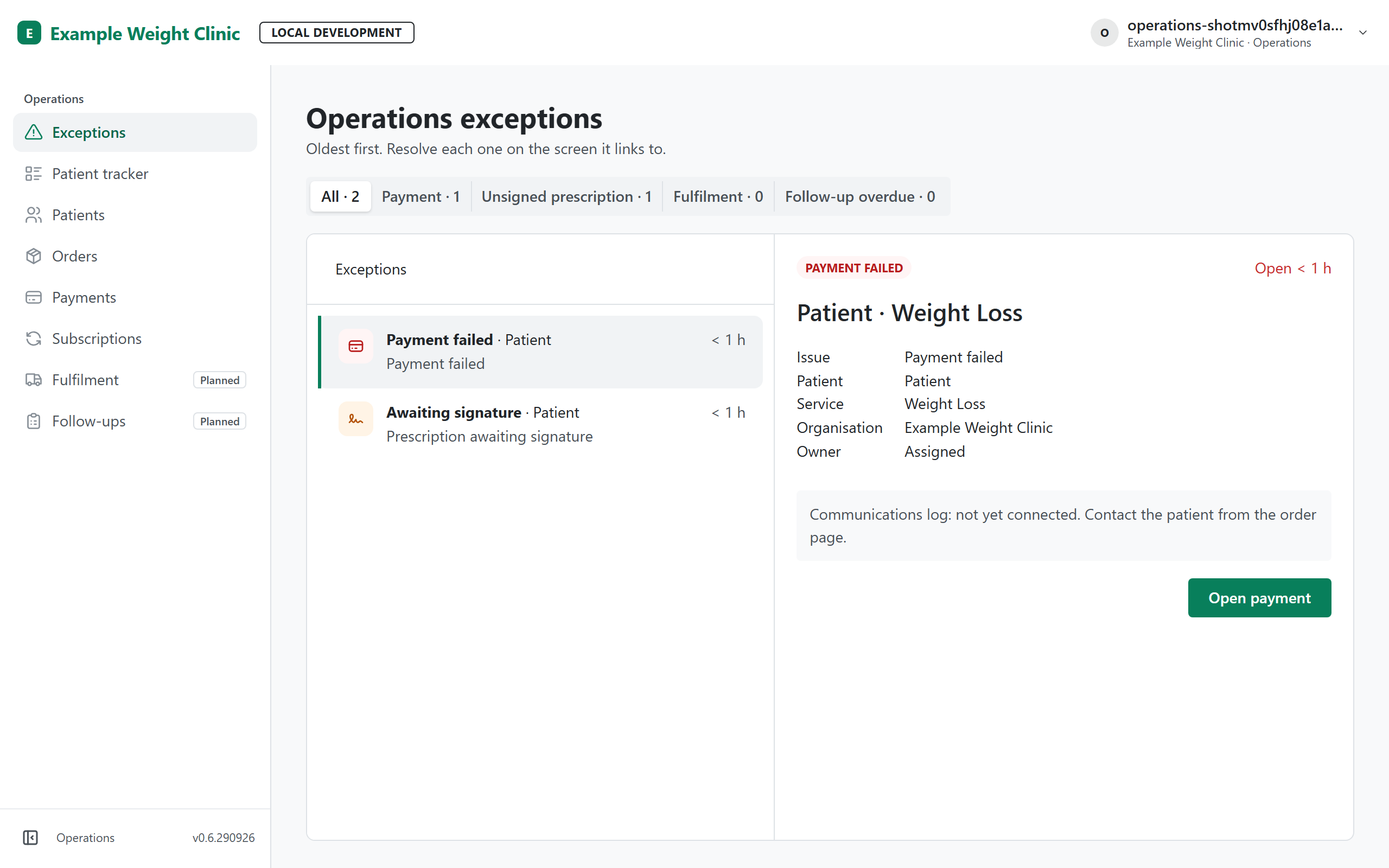Click the Patients people icon
1389x868 pixels.
34,215
